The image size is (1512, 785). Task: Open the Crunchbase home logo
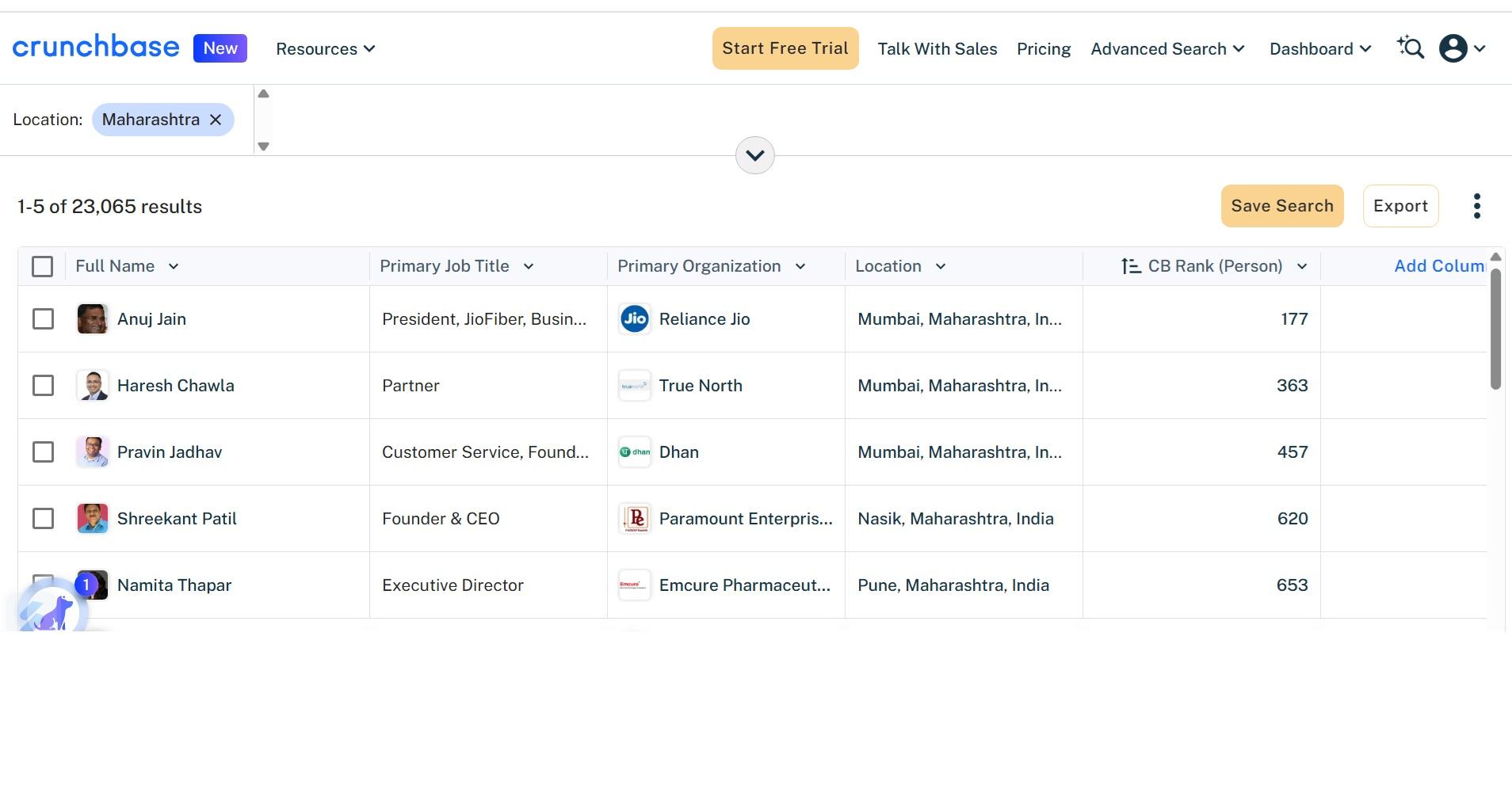tap(96, 48)
